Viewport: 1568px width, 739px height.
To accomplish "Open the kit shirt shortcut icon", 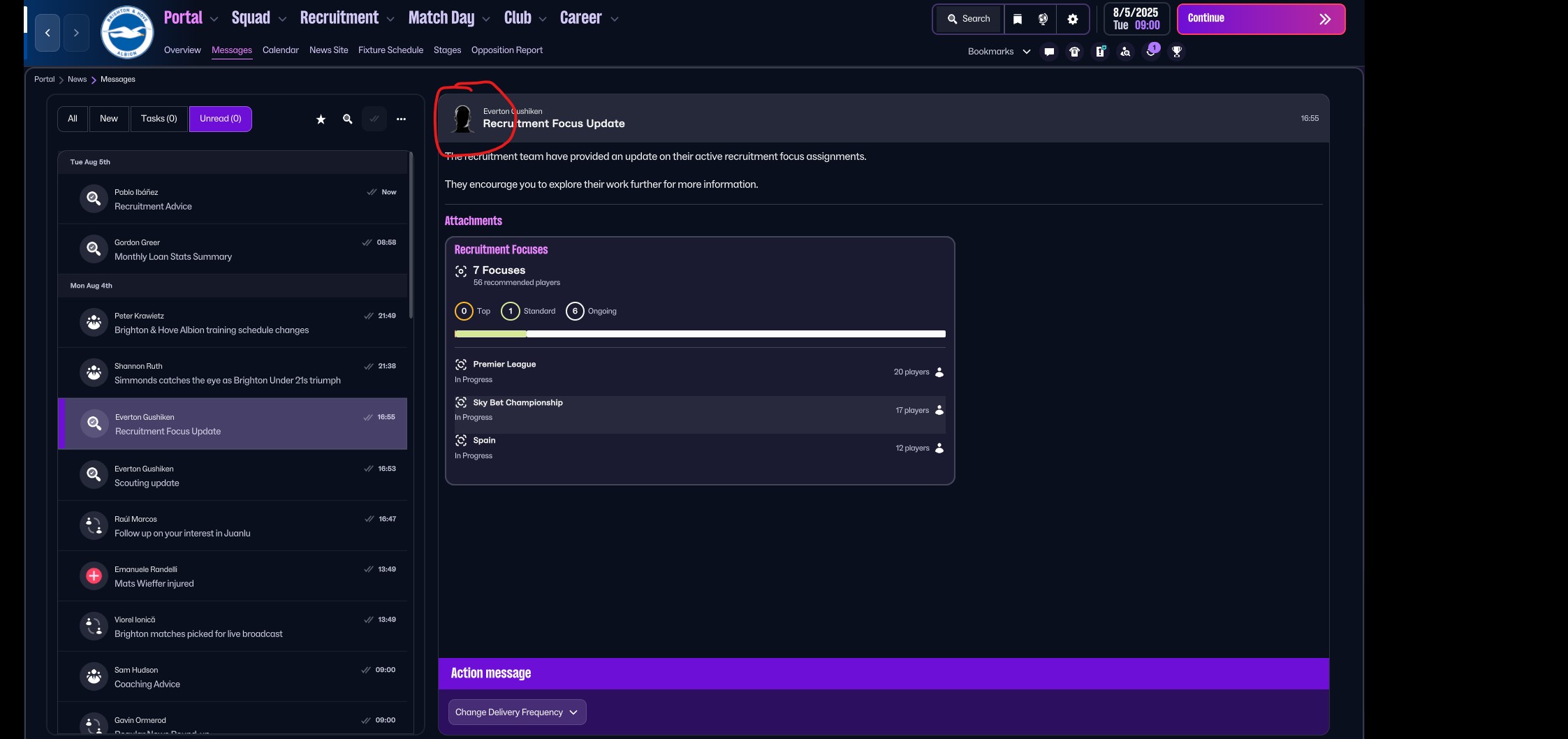I will click(1074, 52).
